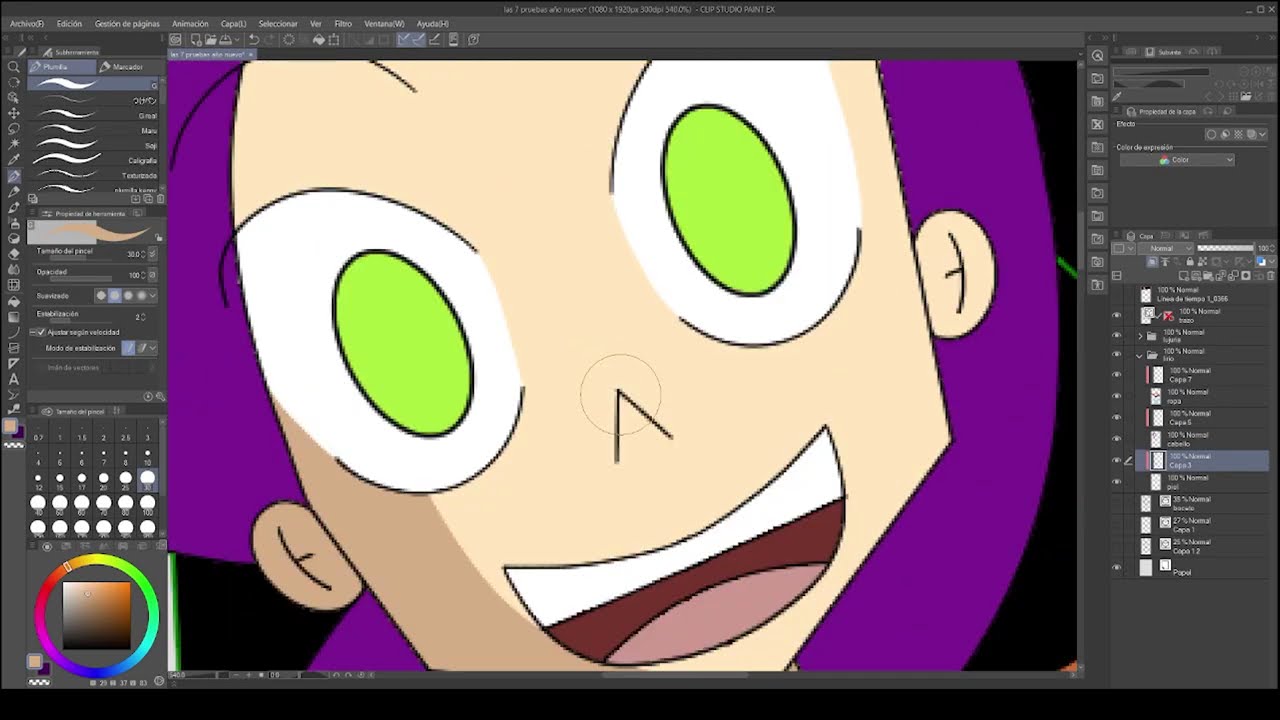1280x720 pixels.
Task: Click the Open file icon in command bar
Action: tap(211, 40)
